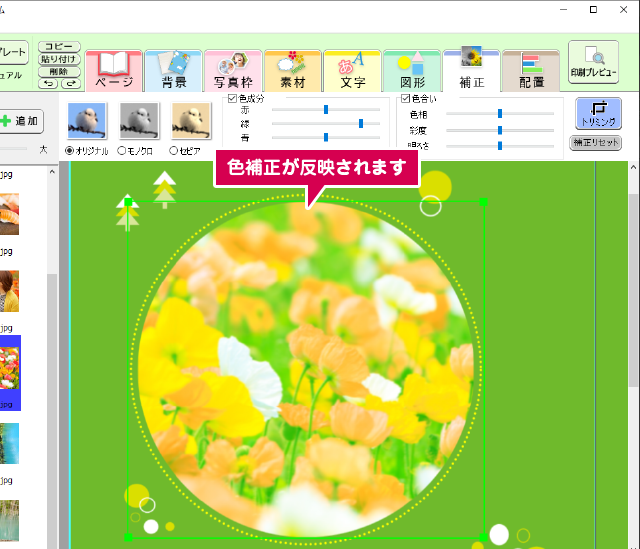640x549 pixels.
Task: Switch to the 図形 tab
Action: [x=412, y=71]
